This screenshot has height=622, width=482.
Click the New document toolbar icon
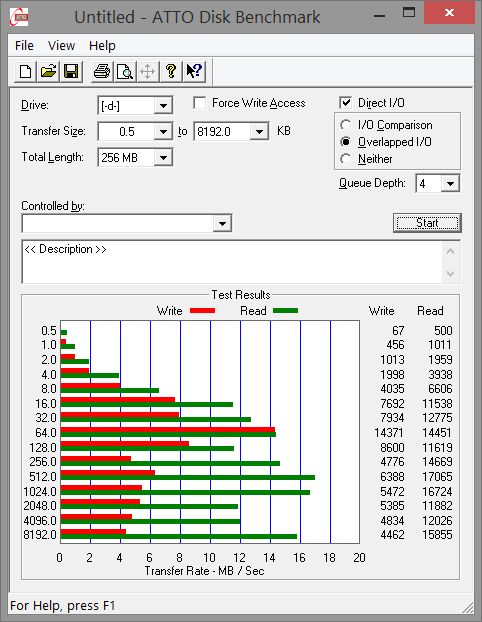26,72
